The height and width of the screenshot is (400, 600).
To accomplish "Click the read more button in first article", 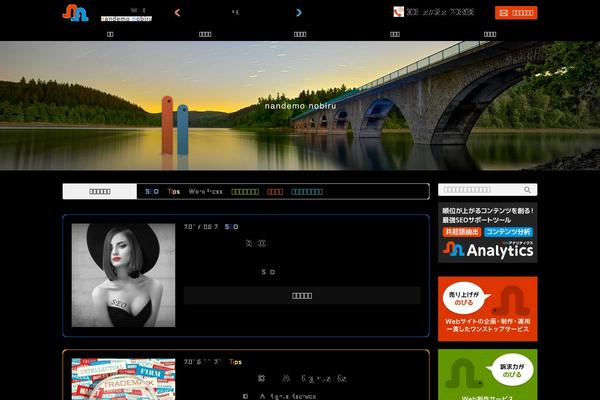I will point(302,296).
